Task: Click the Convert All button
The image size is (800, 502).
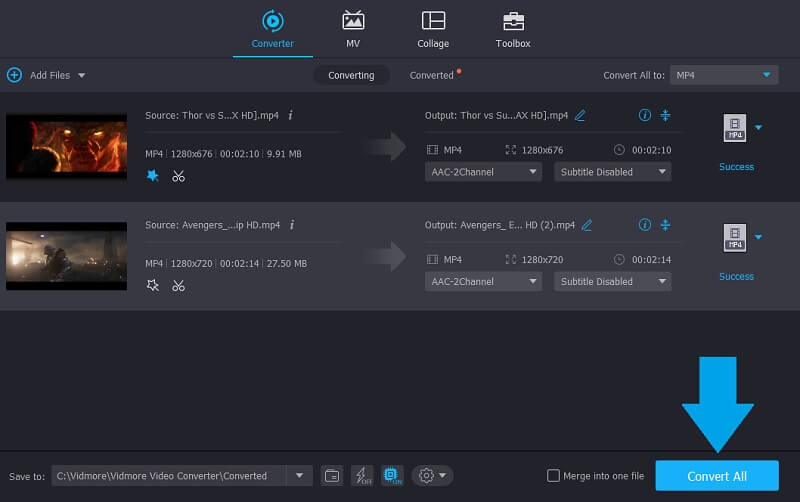Action: (x=716, y=476)
